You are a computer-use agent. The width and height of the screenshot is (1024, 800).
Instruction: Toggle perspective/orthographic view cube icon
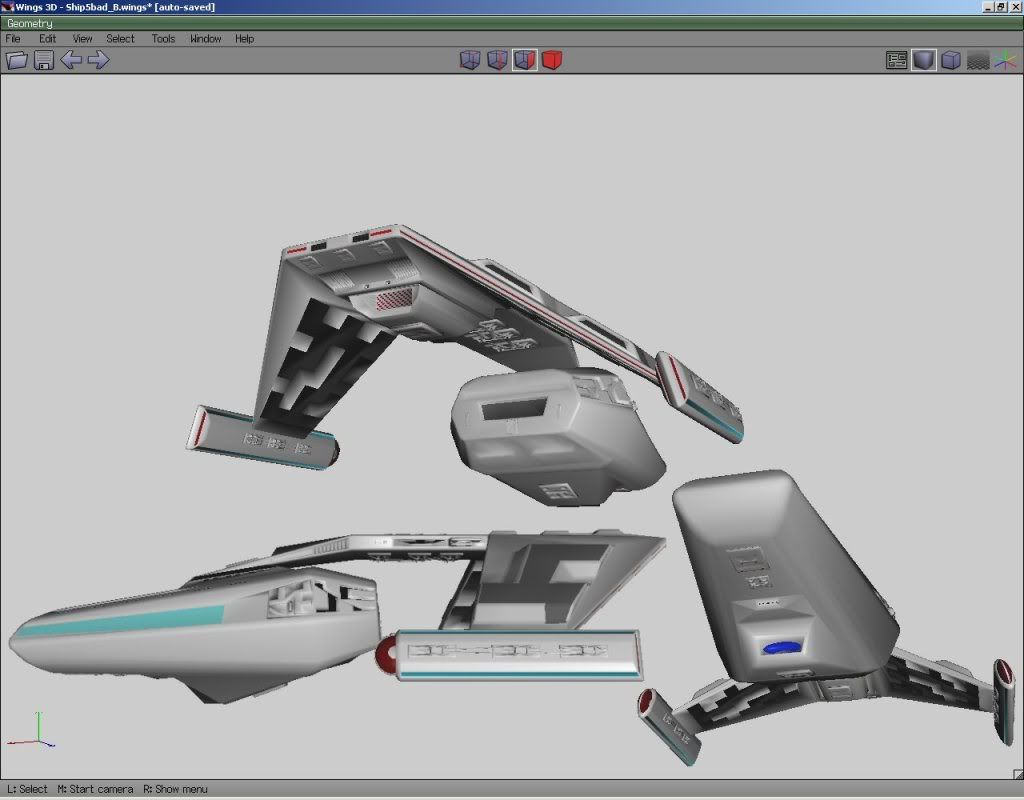pyautogui.click(x=951, y=60)
